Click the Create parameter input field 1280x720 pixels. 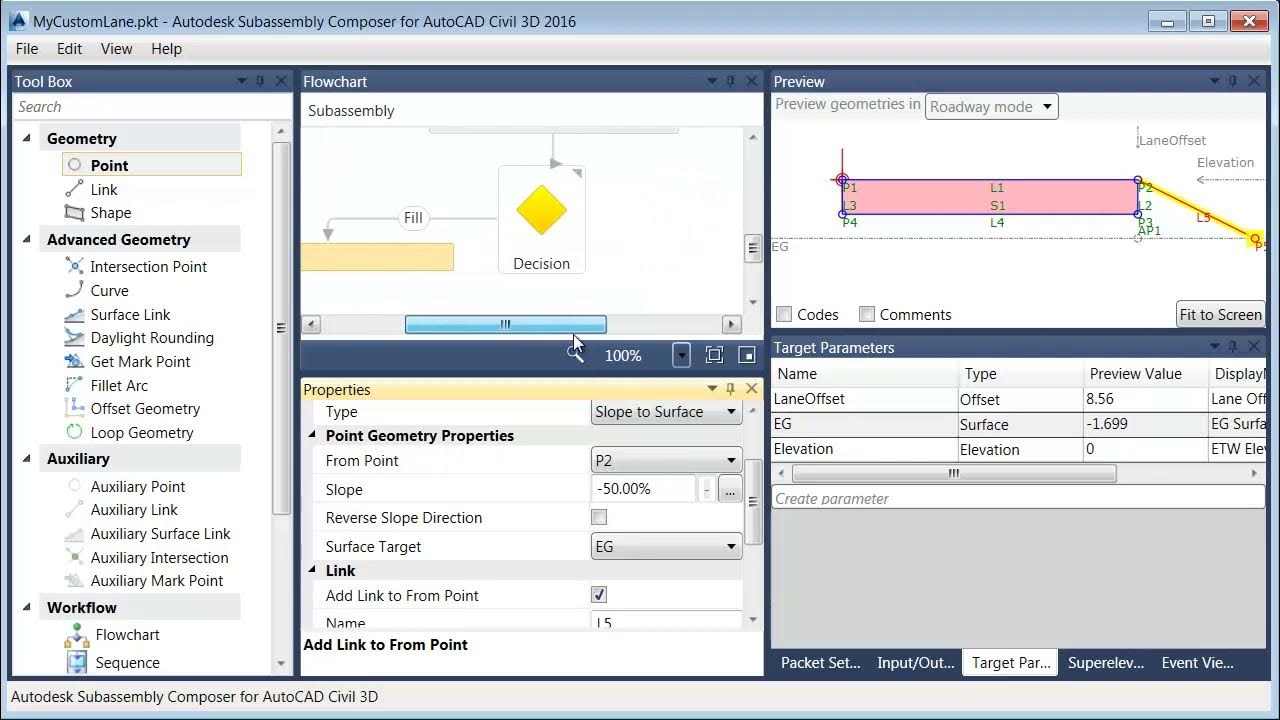pyautogui.click(x=1018, y=498)
